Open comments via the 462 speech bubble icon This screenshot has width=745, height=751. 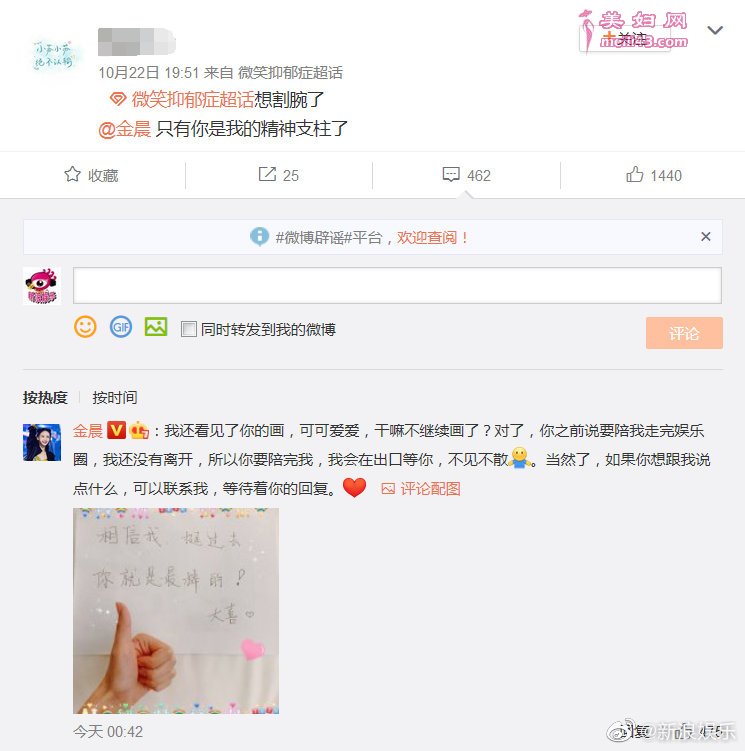click(451, 174)
